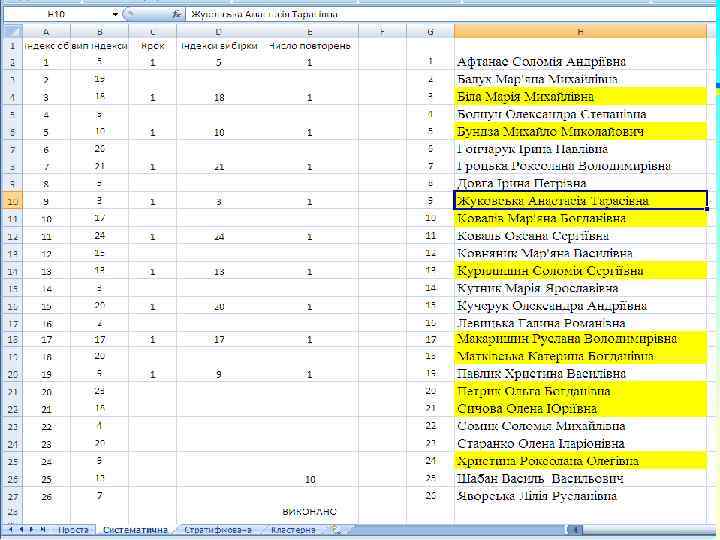
Task: Click the 'Крок' header cell
Action: (152, 46)
